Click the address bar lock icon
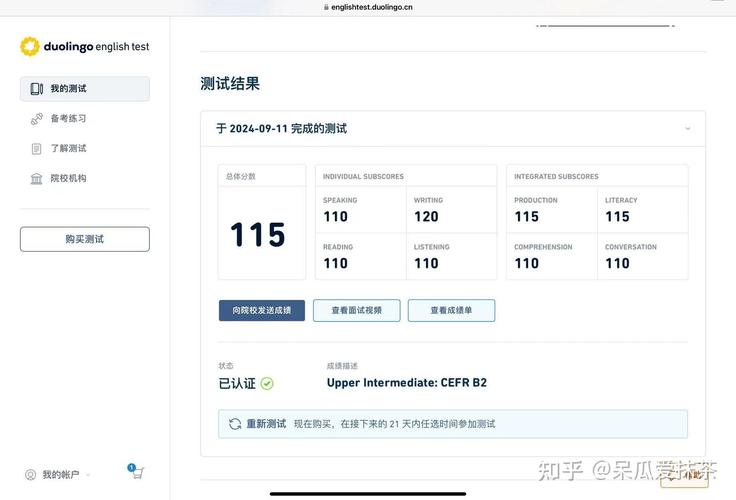The height and width of the screenshot is (500, 736). [326, 7]
